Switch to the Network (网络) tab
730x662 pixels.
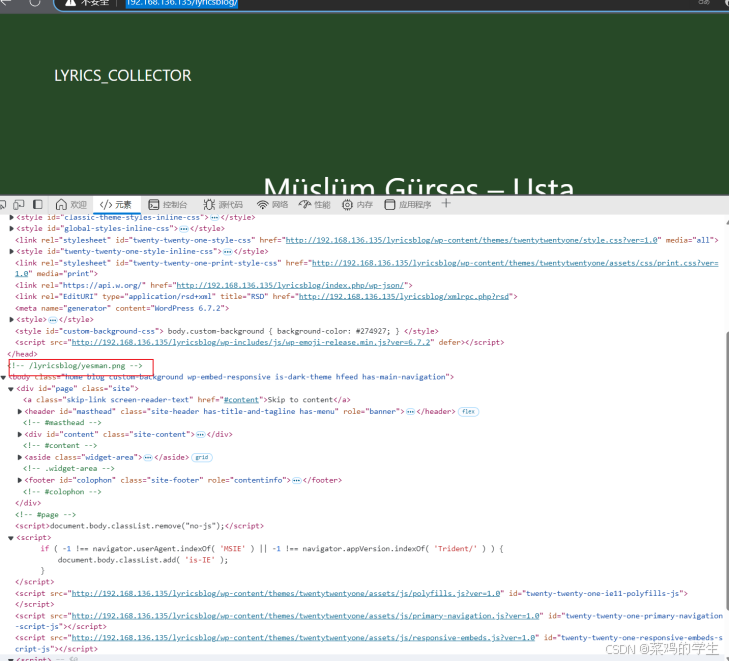(x=272, y=204)
